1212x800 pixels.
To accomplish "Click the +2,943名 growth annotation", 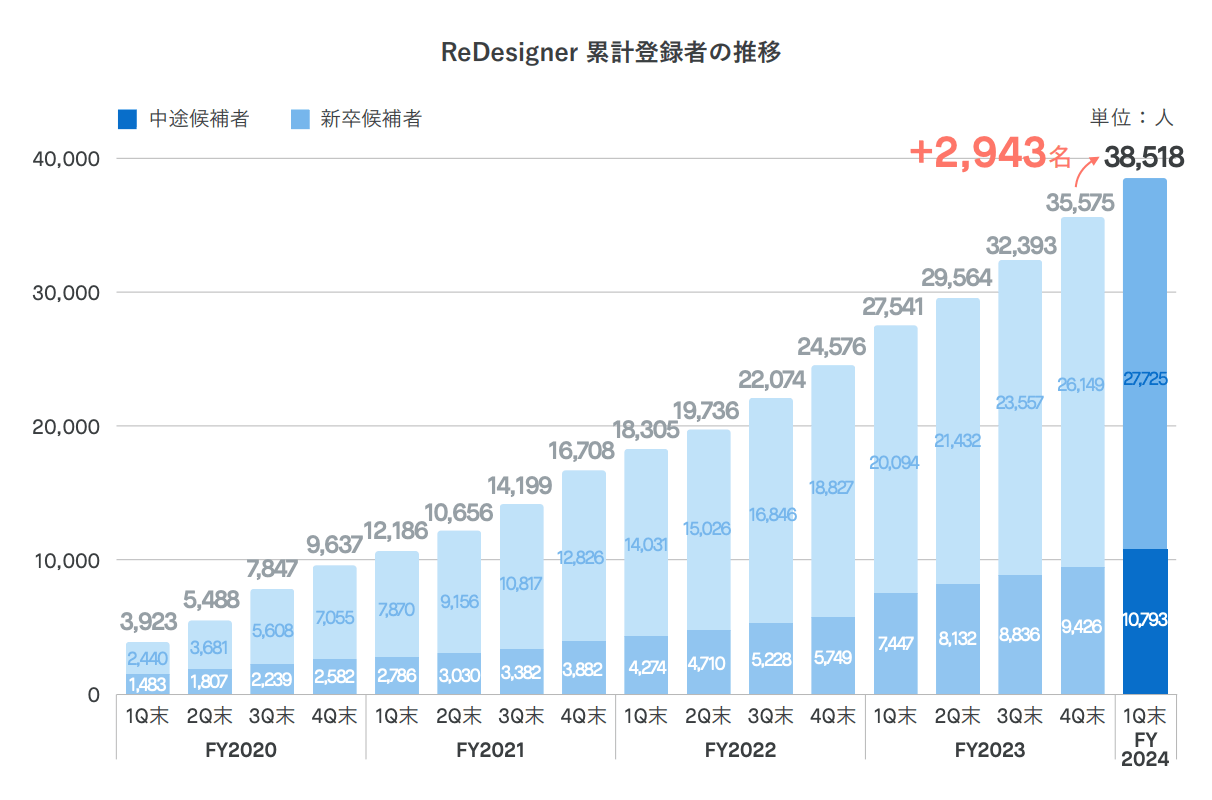I will pyautogui.click(x=990, y=153).
